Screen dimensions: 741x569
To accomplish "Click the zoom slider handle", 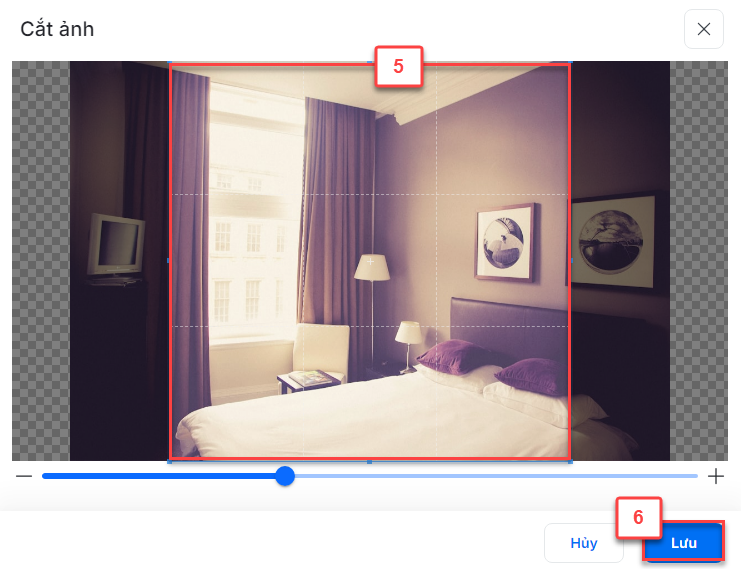I will (x=285, y=476).
